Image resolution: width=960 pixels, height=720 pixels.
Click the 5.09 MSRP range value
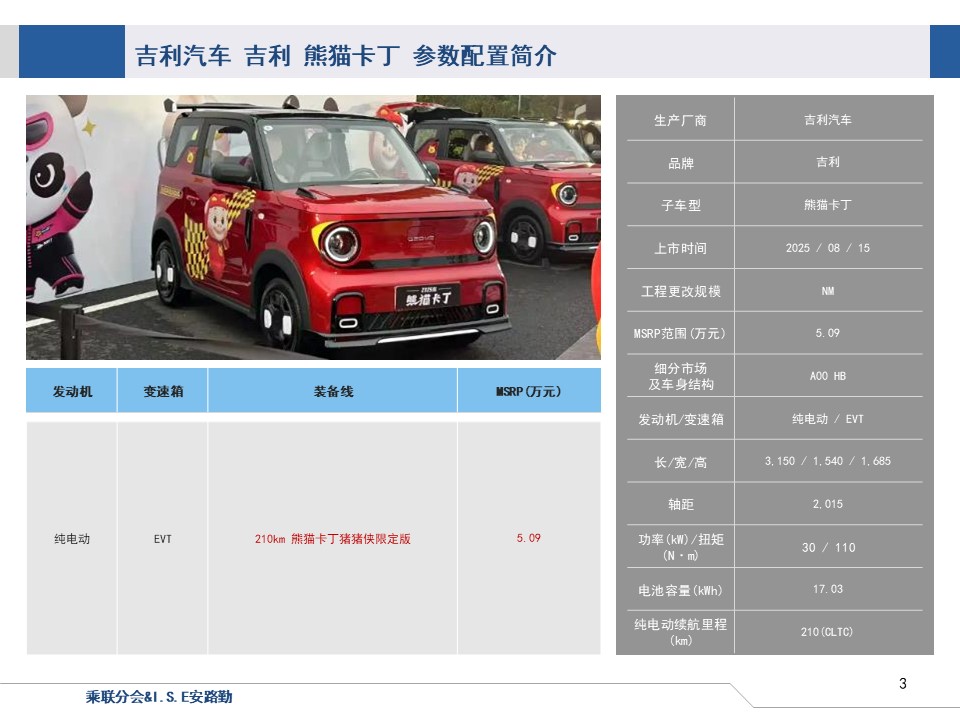(828, 333)
